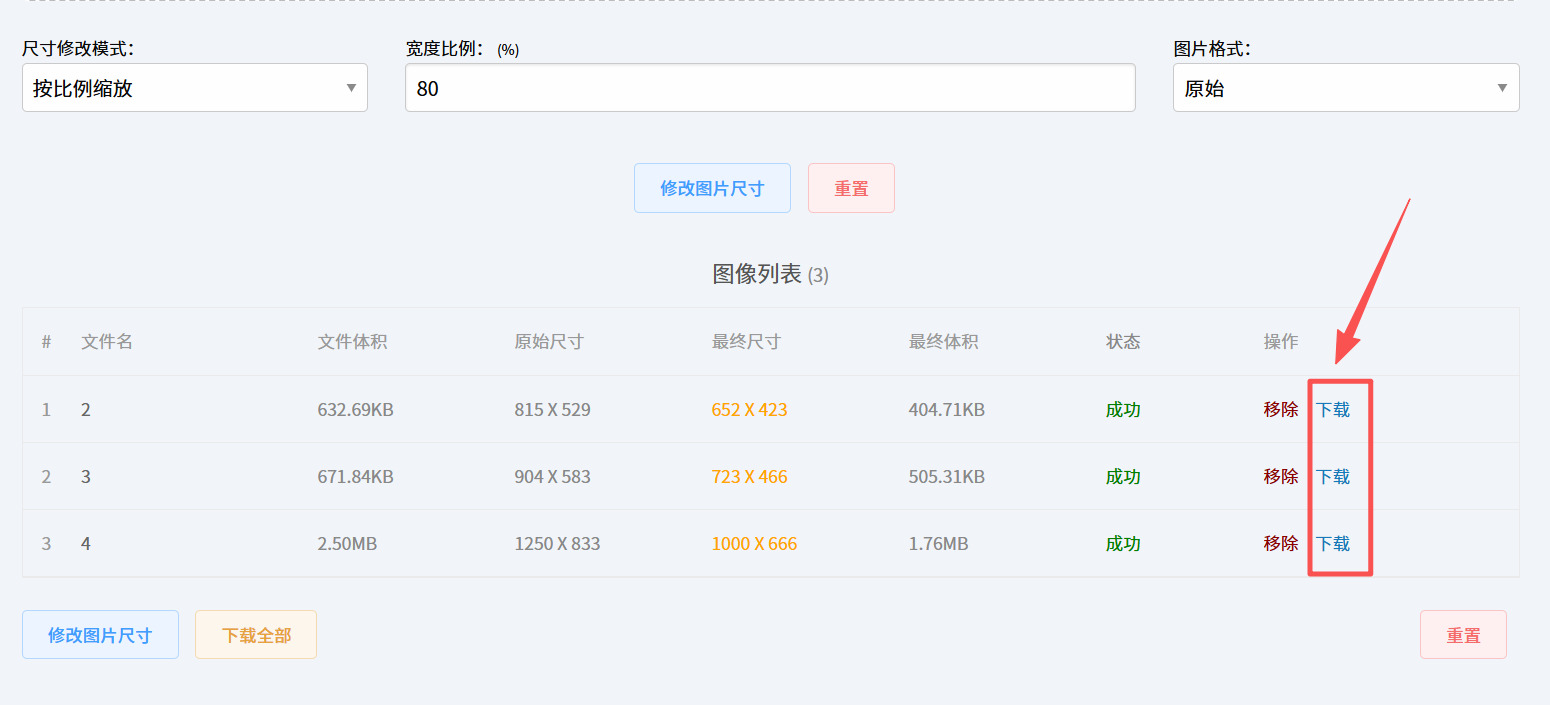Click the bottom-right 重置 button
The image size is (1550, 705).
(1463, 635)
